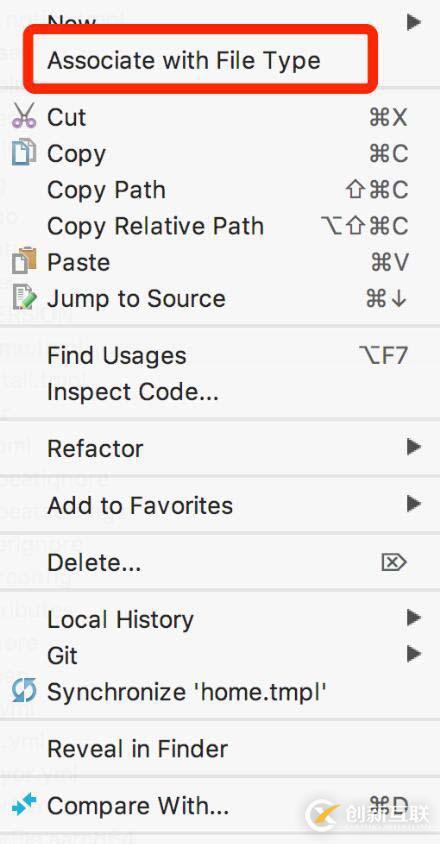This screenshot has height=844, width=440.
Task: Open the Git submenu arrow
Action: point(414,654)
